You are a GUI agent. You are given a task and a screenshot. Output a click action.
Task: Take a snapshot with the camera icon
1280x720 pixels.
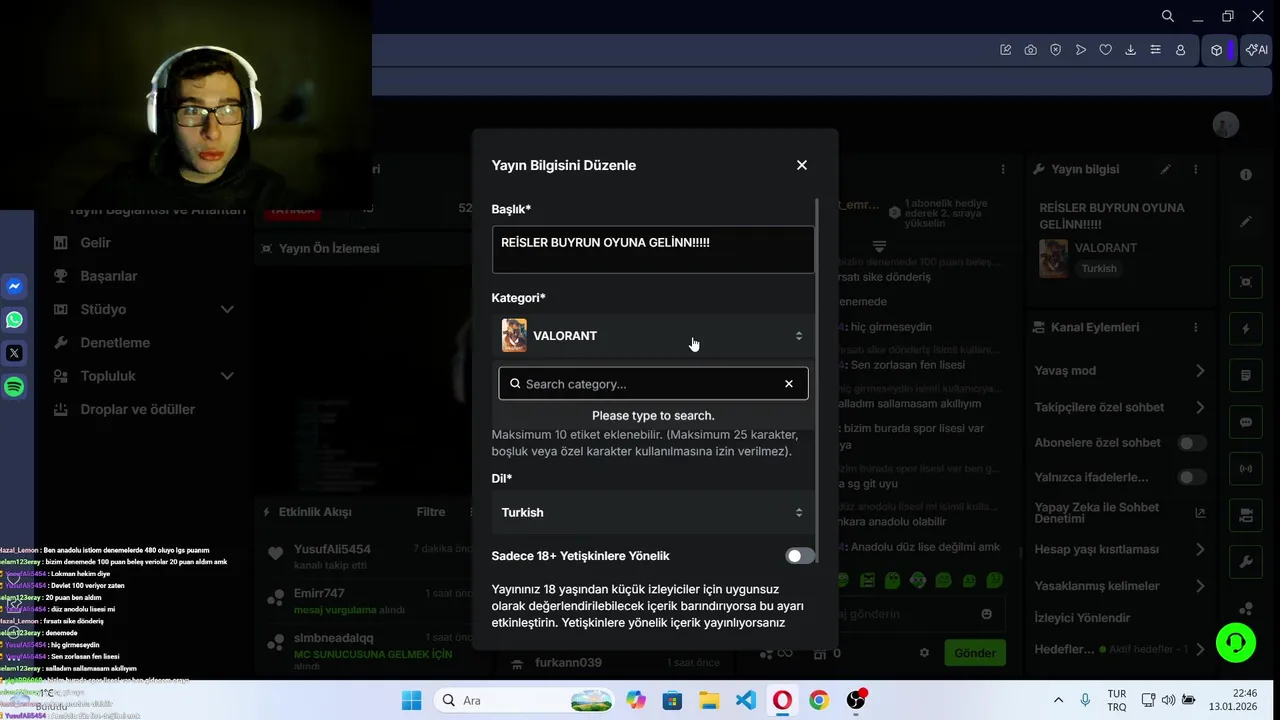[1030, 50]
